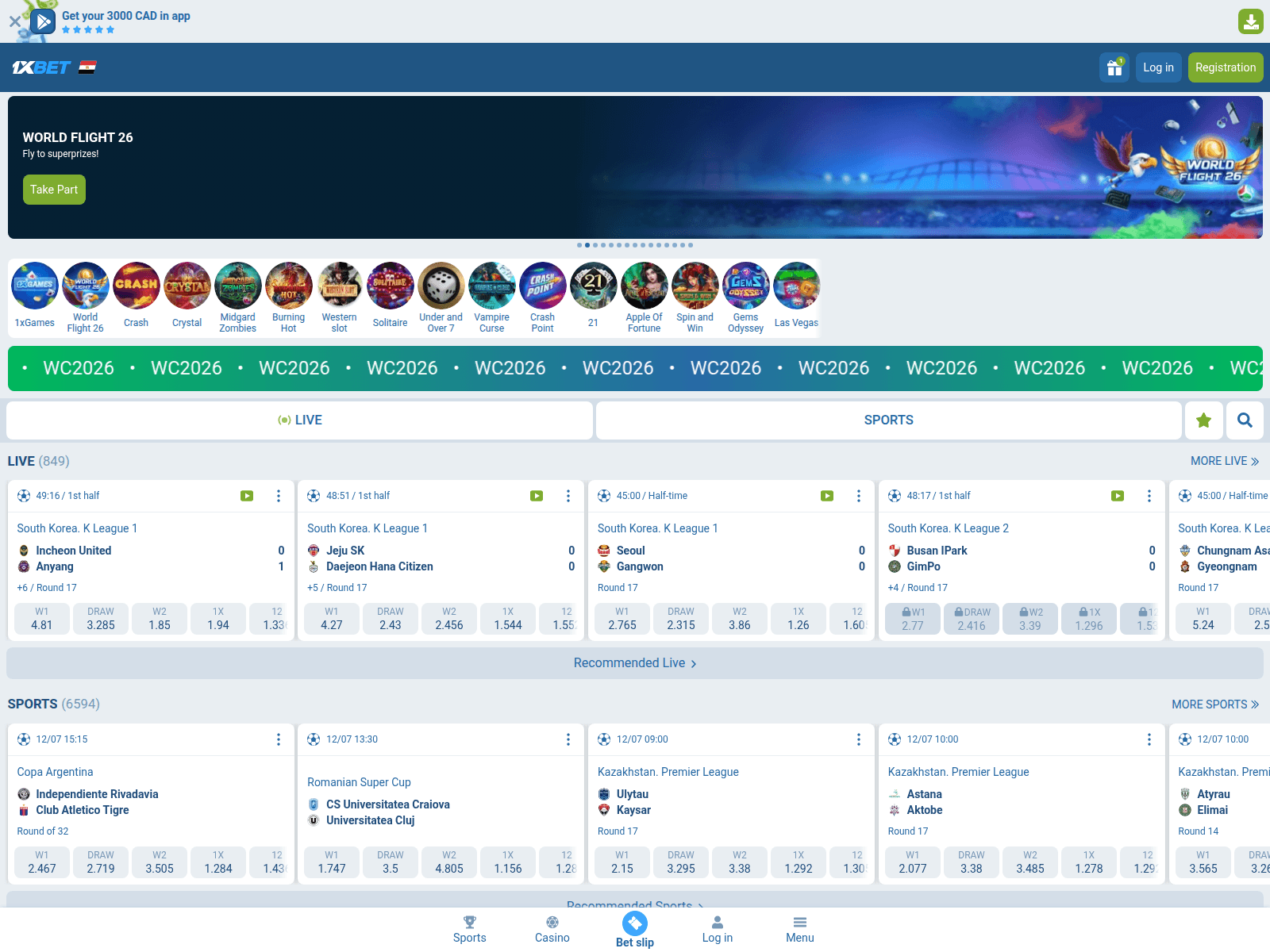Open favorites with the star icon

1203,420
